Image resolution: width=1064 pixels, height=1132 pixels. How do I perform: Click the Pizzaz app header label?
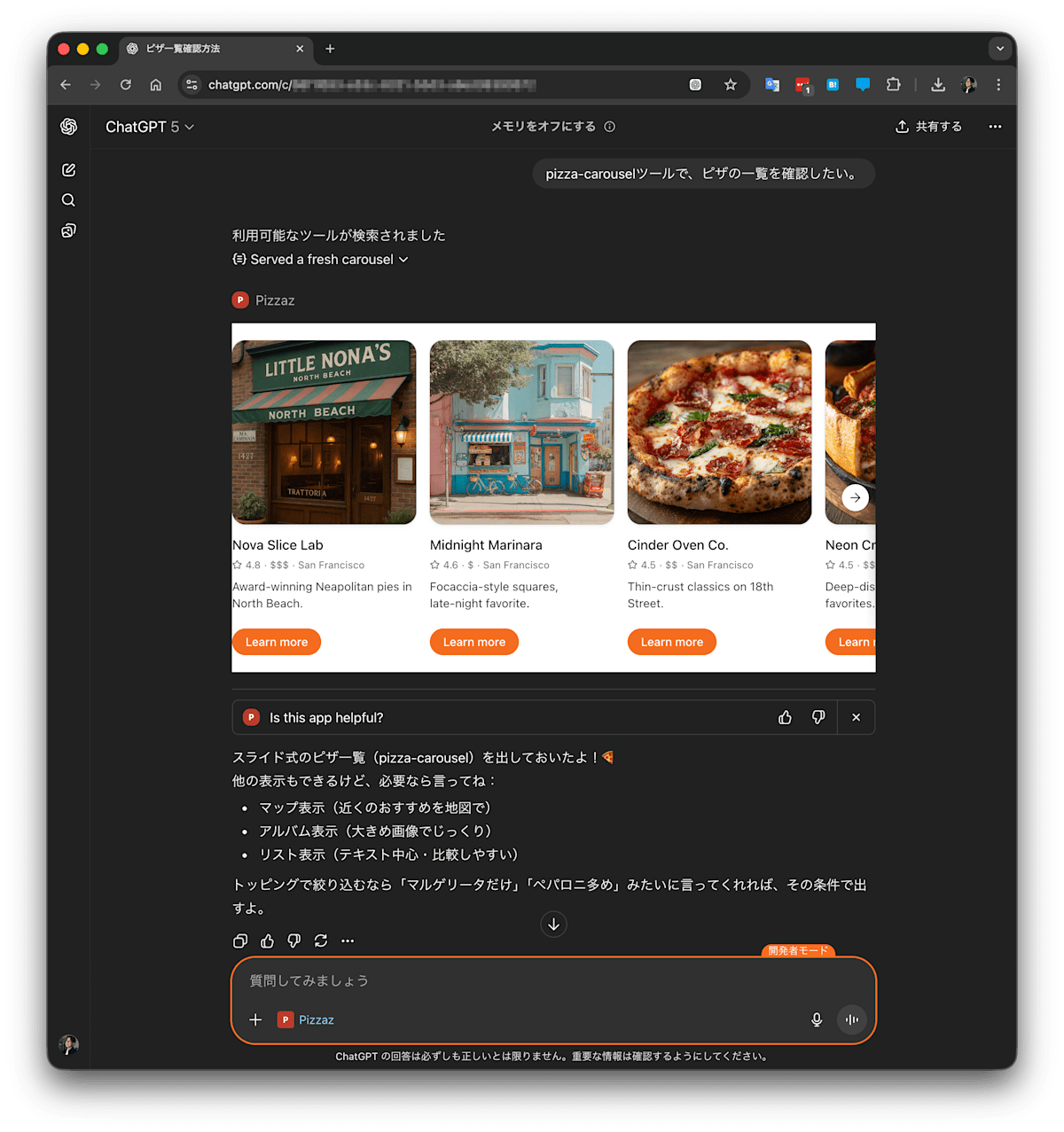(x=263, y=301)
